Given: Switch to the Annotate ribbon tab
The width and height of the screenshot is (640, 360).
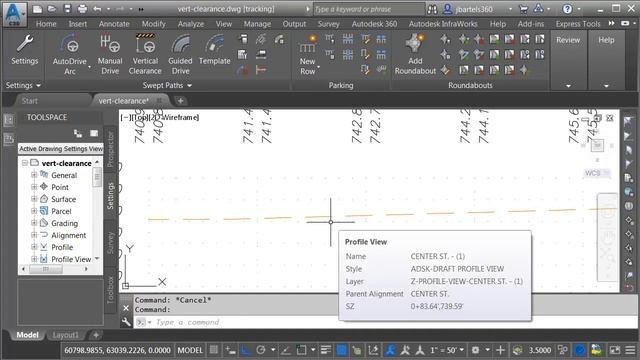Looking at the screenshot, I should (x=114, y=24).
